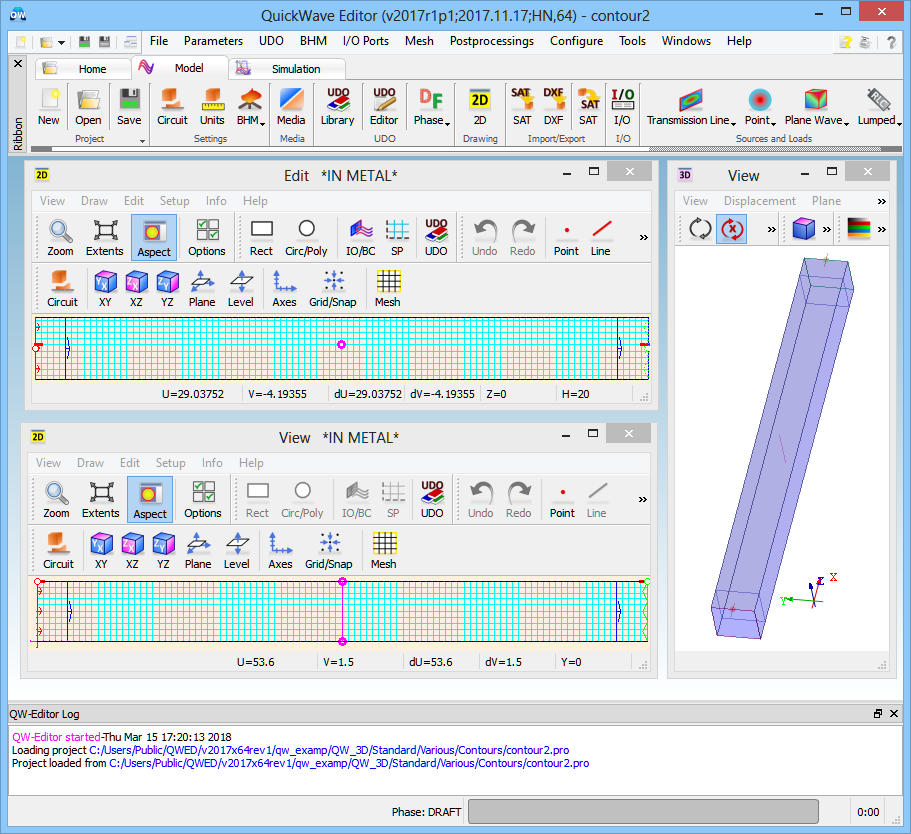
Task: Click the Mesh icon in Edit window
Action: (387, 289)
